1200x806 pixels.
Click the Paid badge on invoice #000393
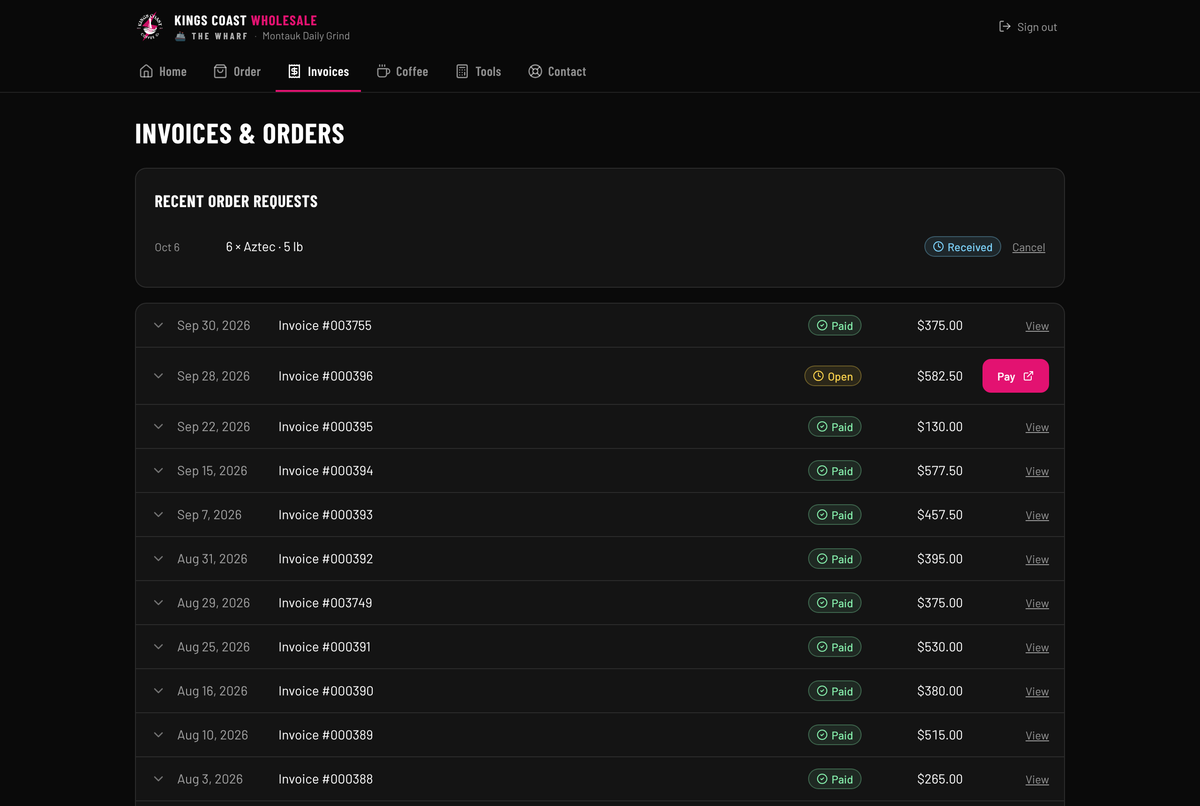(835, 515)
